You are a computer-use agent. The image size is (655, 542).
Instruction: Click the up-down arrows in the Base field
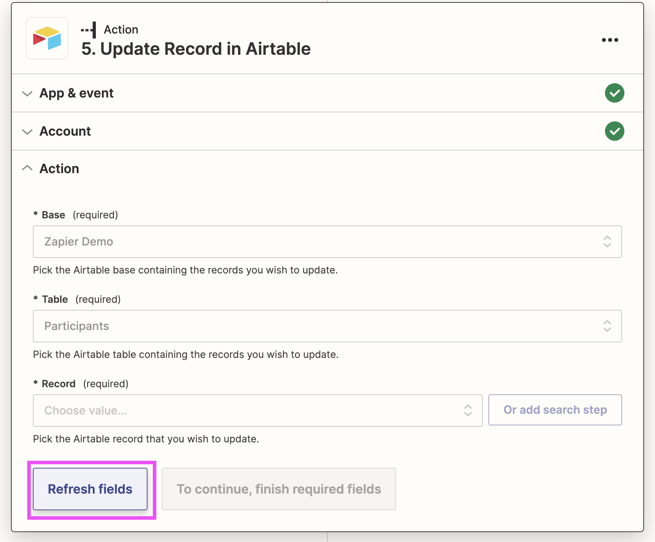[x=607, y=242]
